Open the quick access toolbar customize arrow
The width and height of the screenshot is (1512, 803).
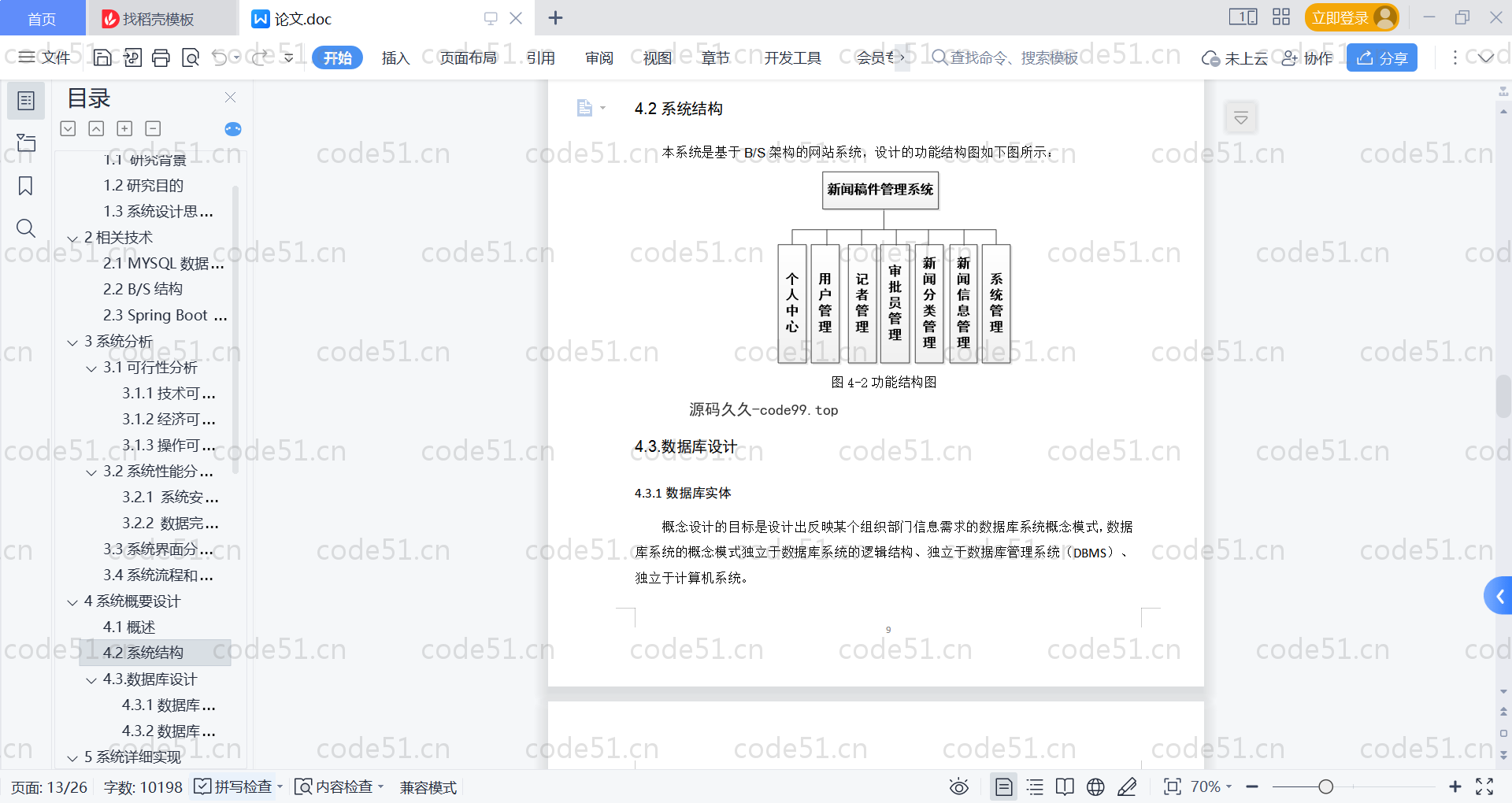(x=289, y=57)
